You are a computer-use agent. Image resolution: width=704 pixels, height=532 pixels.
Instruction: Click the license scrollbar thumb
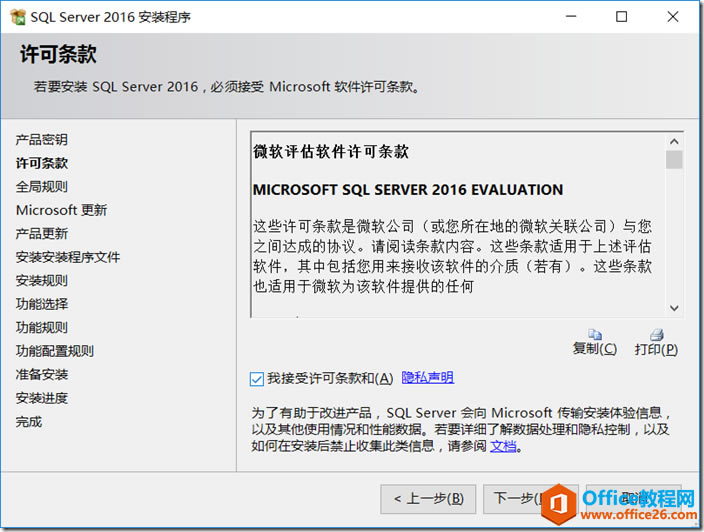tap(674, 159)
